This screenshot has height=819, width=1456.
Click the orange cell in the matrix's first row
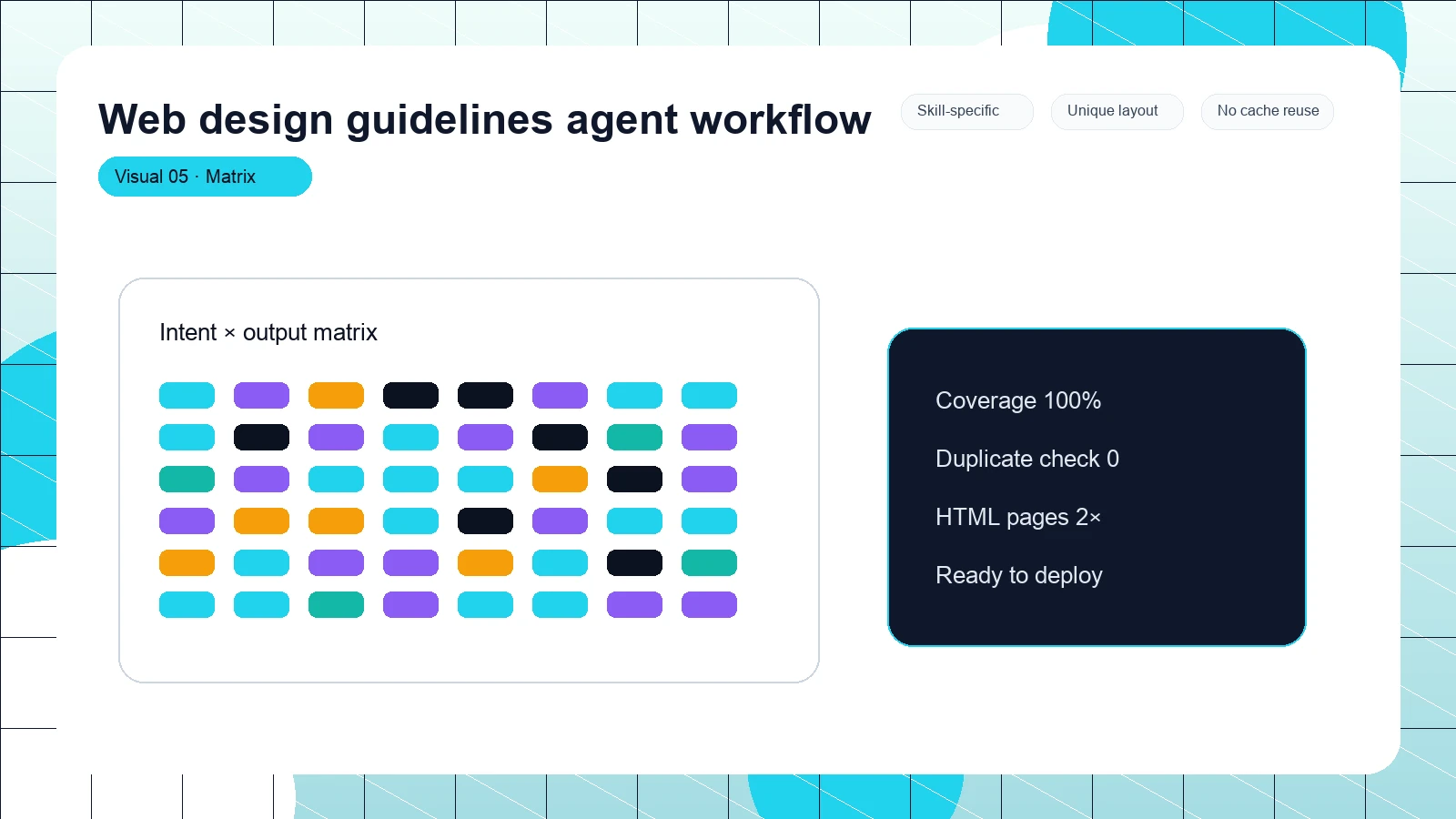tap(336, 395)
